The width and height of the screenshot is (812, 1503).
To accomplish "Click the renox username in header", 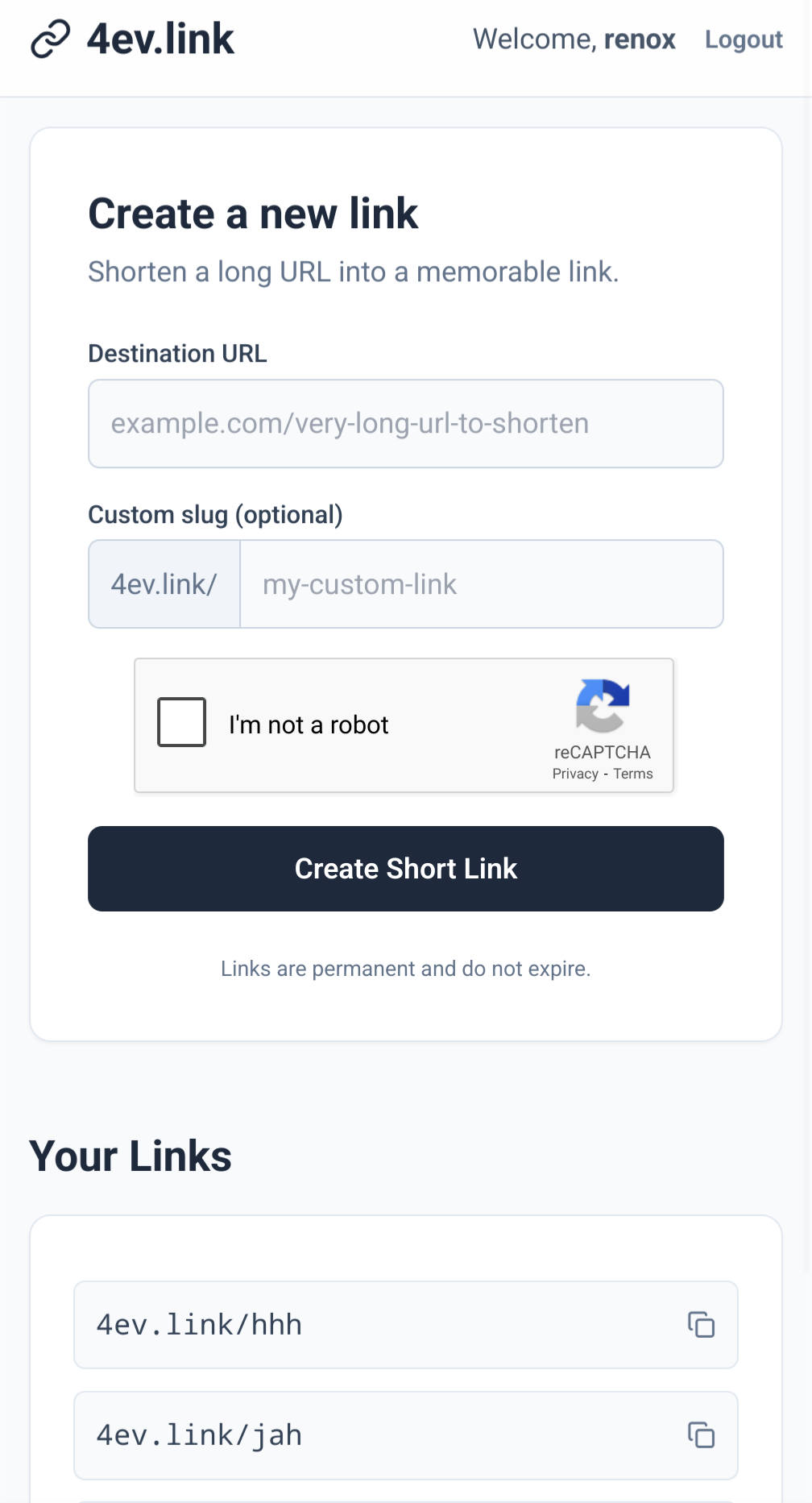I will (x=640, y=39).
